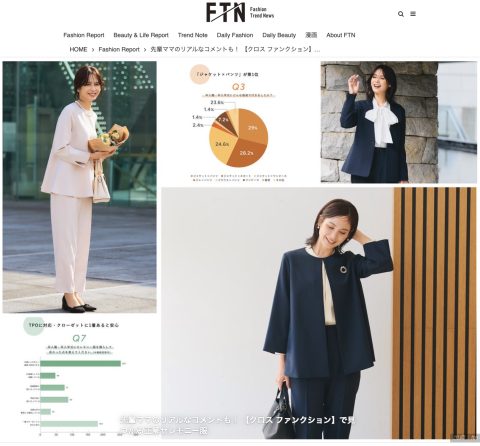The height and width of the screenshot is (446, 480).
Task: Click the article headline overlay text
Action: pos(237,425)
